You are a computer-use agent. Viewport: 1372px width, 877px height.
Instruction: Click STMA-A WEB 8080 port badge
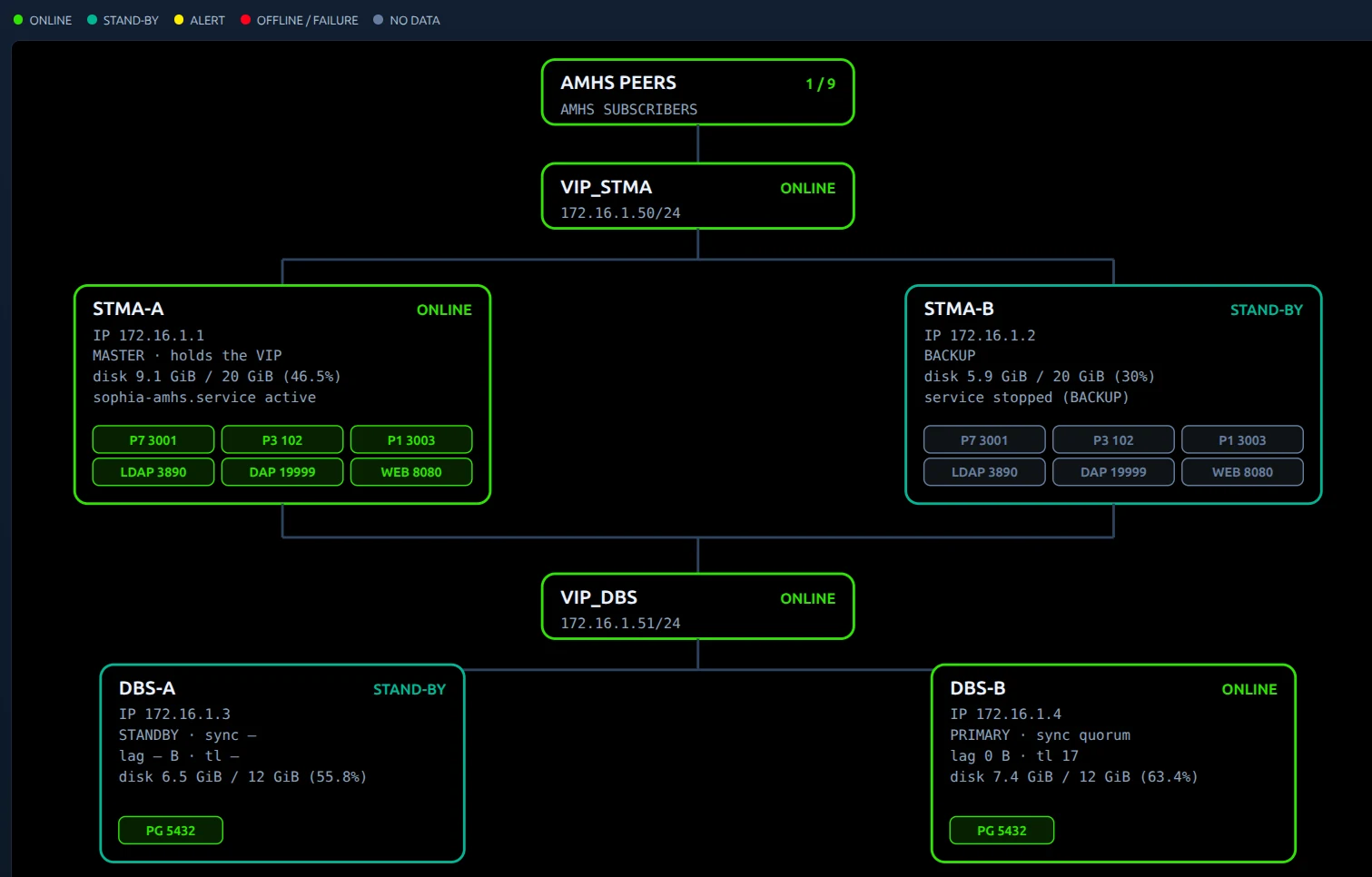[411, 472]
